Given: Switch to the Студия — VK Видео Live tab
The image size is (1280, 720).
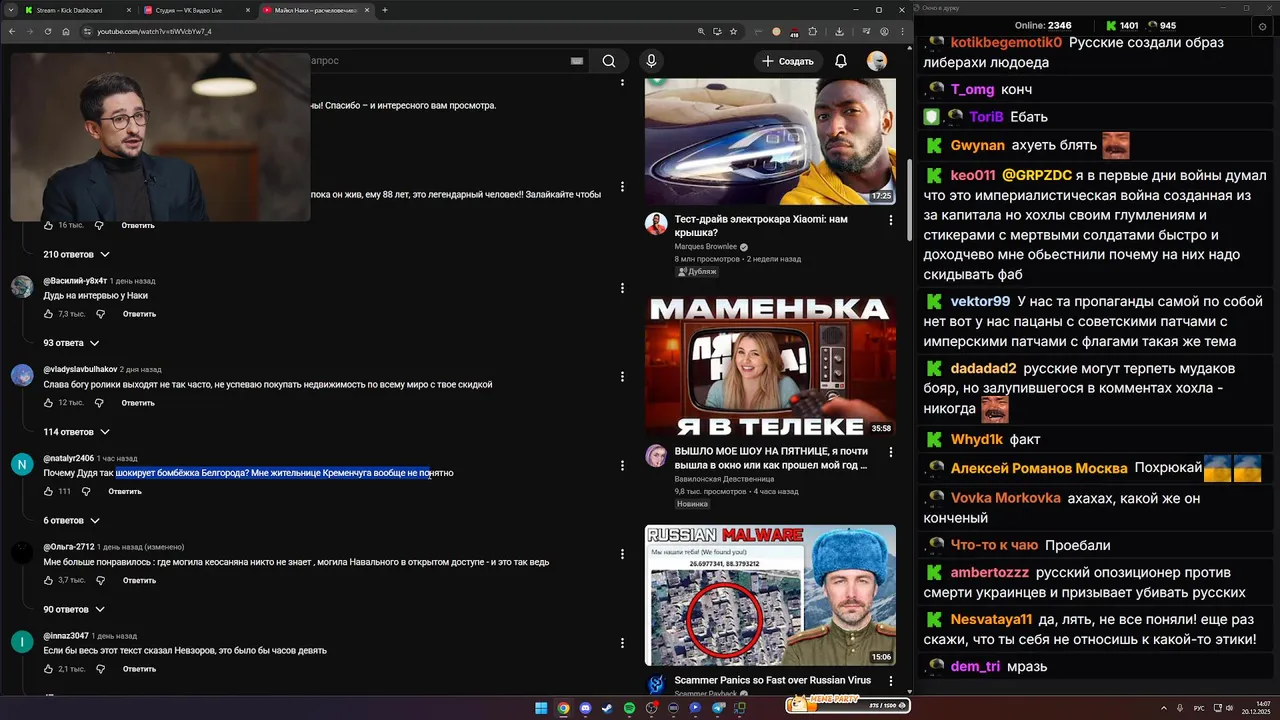Looking at the screenshot, I should tap(197, 10).
